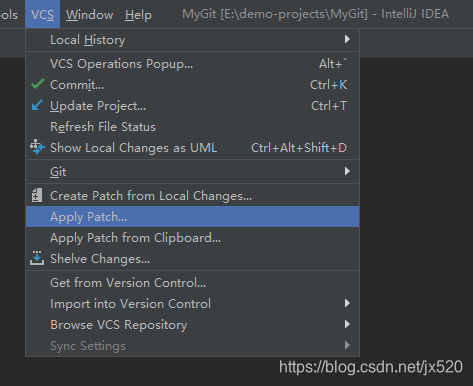Click the Local History submenu arrow
The image size is (473, 386).
[347, 39]
